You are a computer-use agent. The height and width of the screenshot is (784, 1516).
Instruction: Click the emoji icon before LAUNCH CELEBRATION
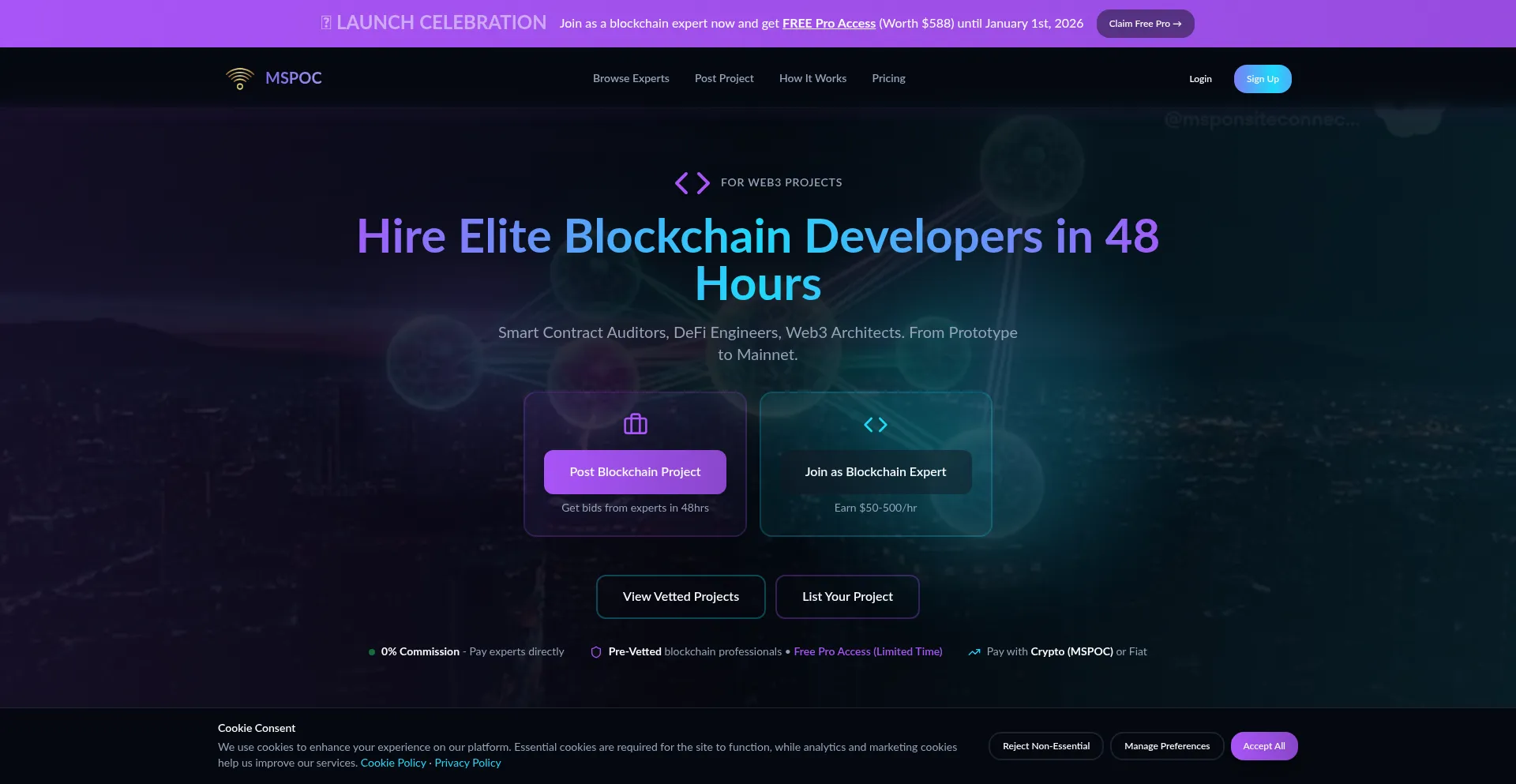pos(326,23)
